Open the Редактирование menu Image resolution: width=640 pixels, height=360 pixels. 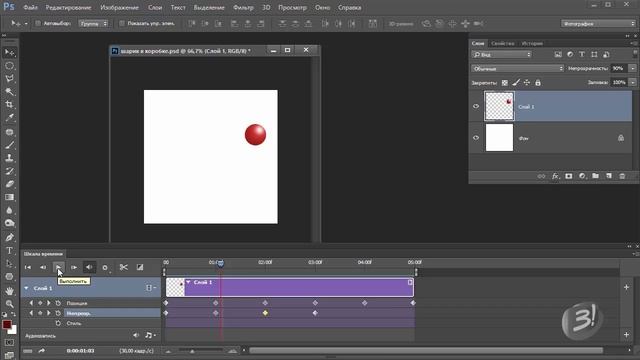pyautogui.click(x=68, y=7)
